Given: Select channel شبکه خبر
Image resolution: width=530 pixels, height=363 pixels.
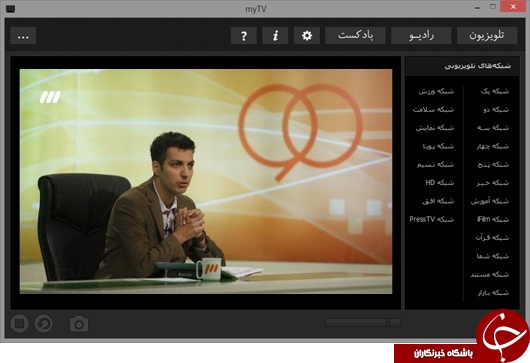Looking at the screenshot, I should pos(493,183).
